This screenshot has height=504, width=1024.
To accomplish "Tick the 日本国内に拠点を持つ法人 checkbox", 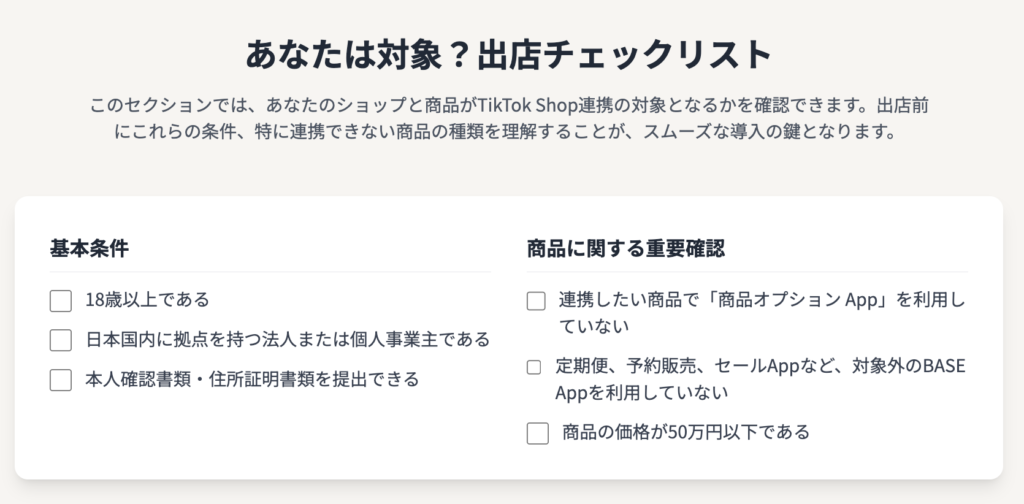I will [61, 340].
